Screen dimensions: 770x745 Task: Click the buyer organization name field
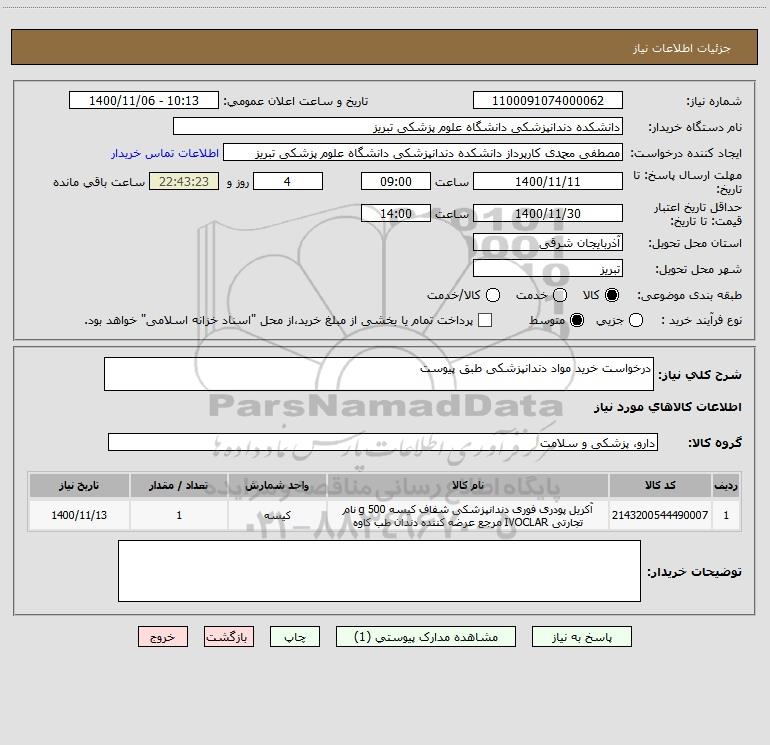pyautogui.click(x=398, y=126)
